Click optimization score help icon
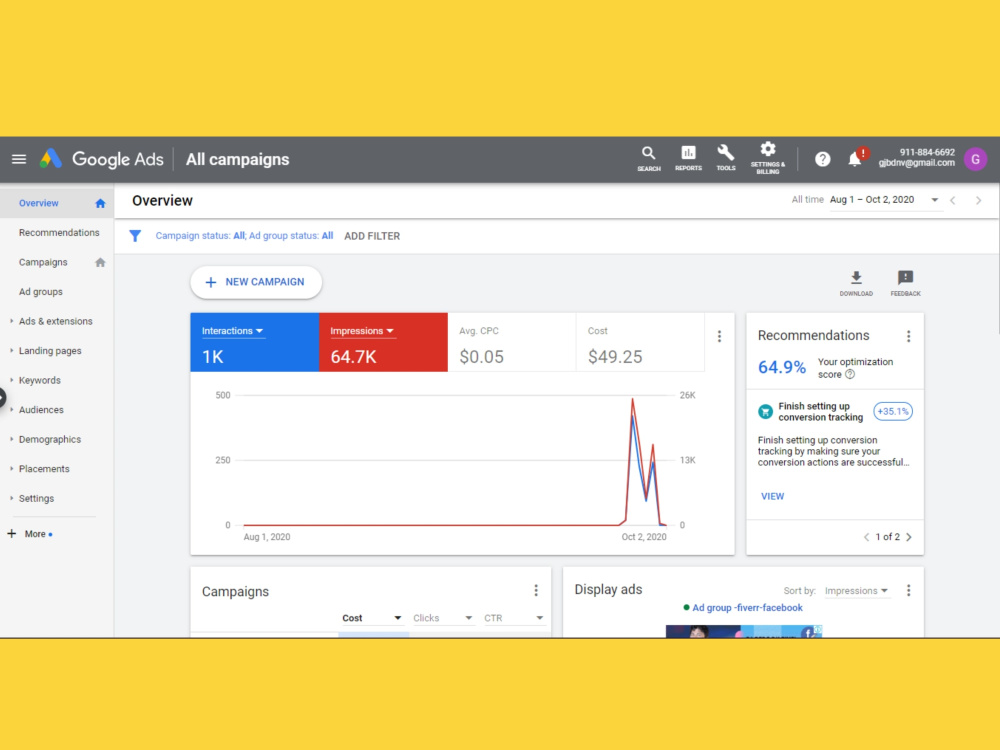The width and height of the screenshot is (1000, 750). (x=849, y=374)
